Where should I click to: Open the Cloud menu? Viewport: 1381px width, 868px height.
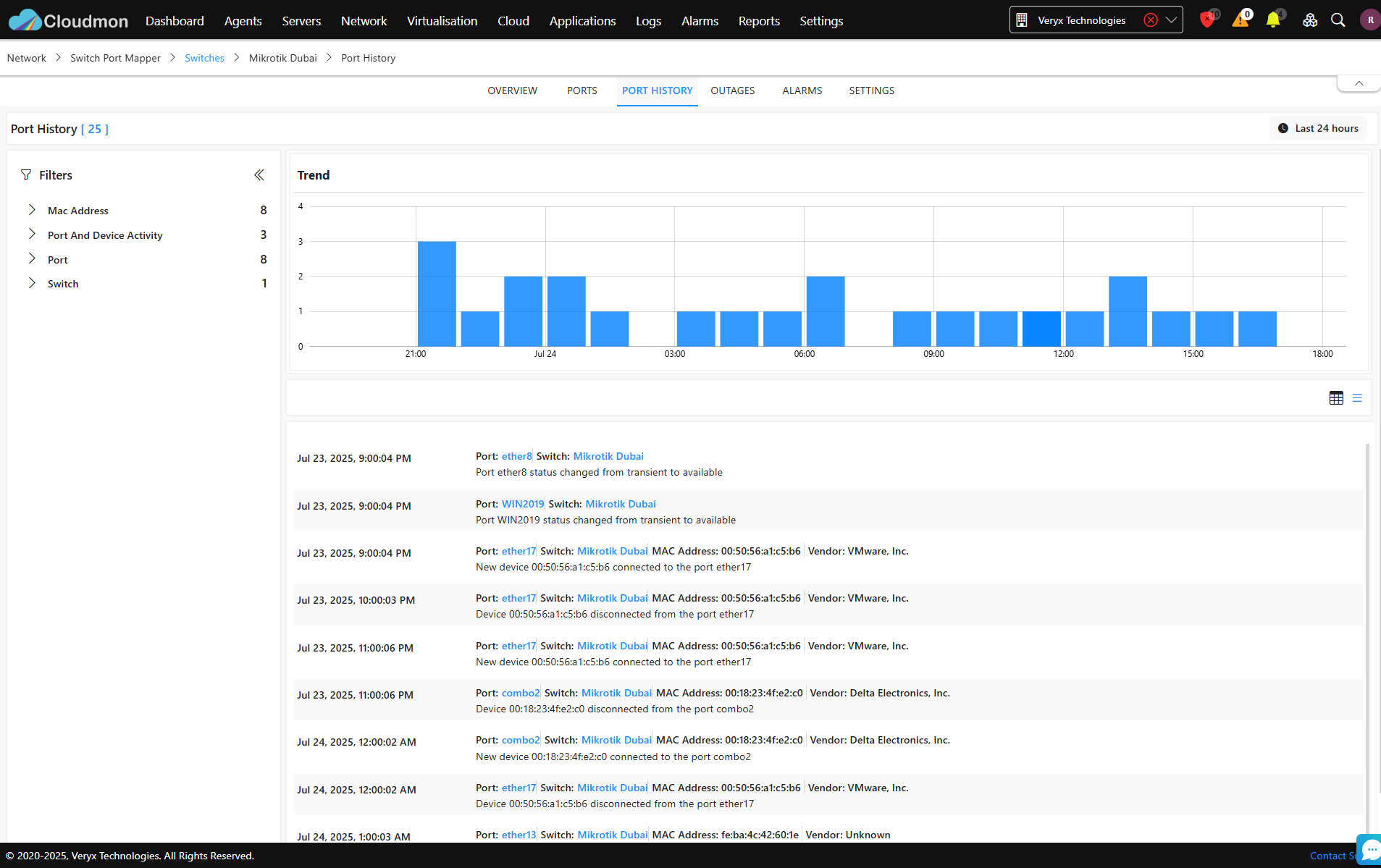tap(513, 21)
